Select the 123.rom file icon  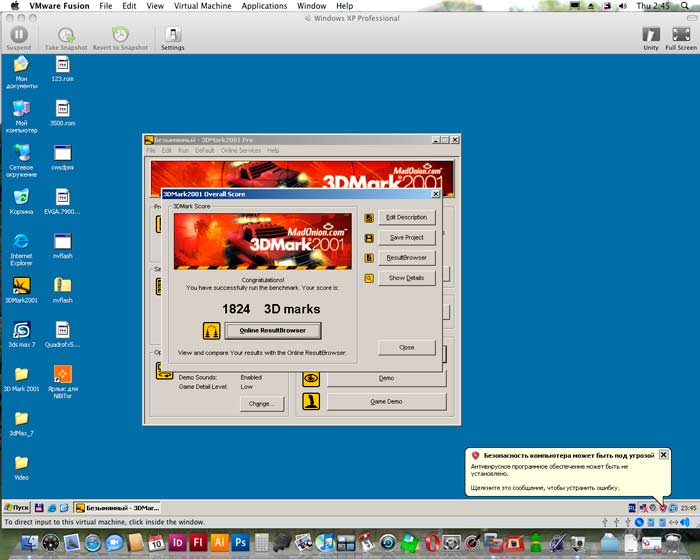tap(62, 68)
